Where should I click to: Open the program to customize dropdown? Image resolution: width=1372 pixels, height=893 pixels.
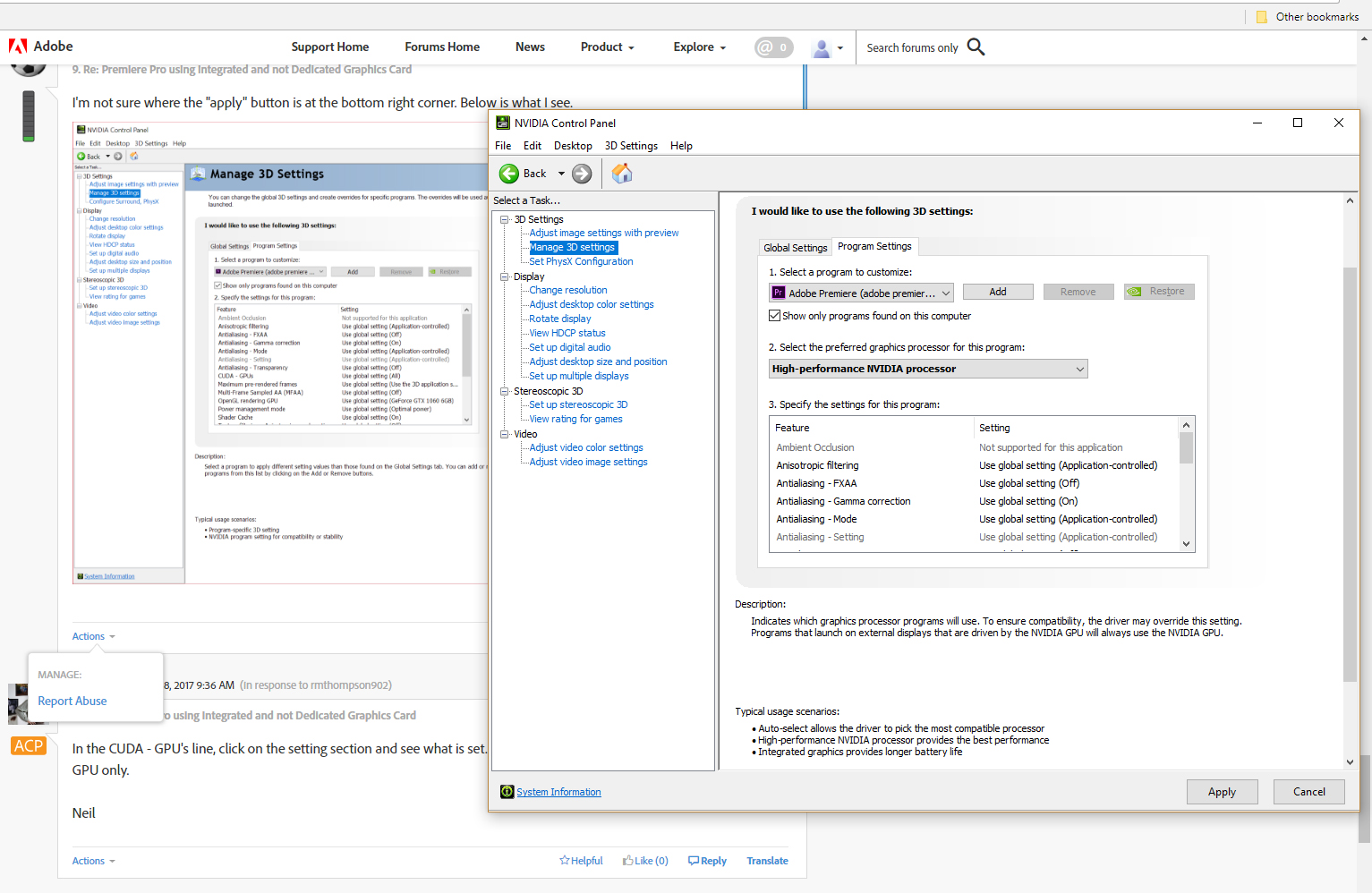861,293
